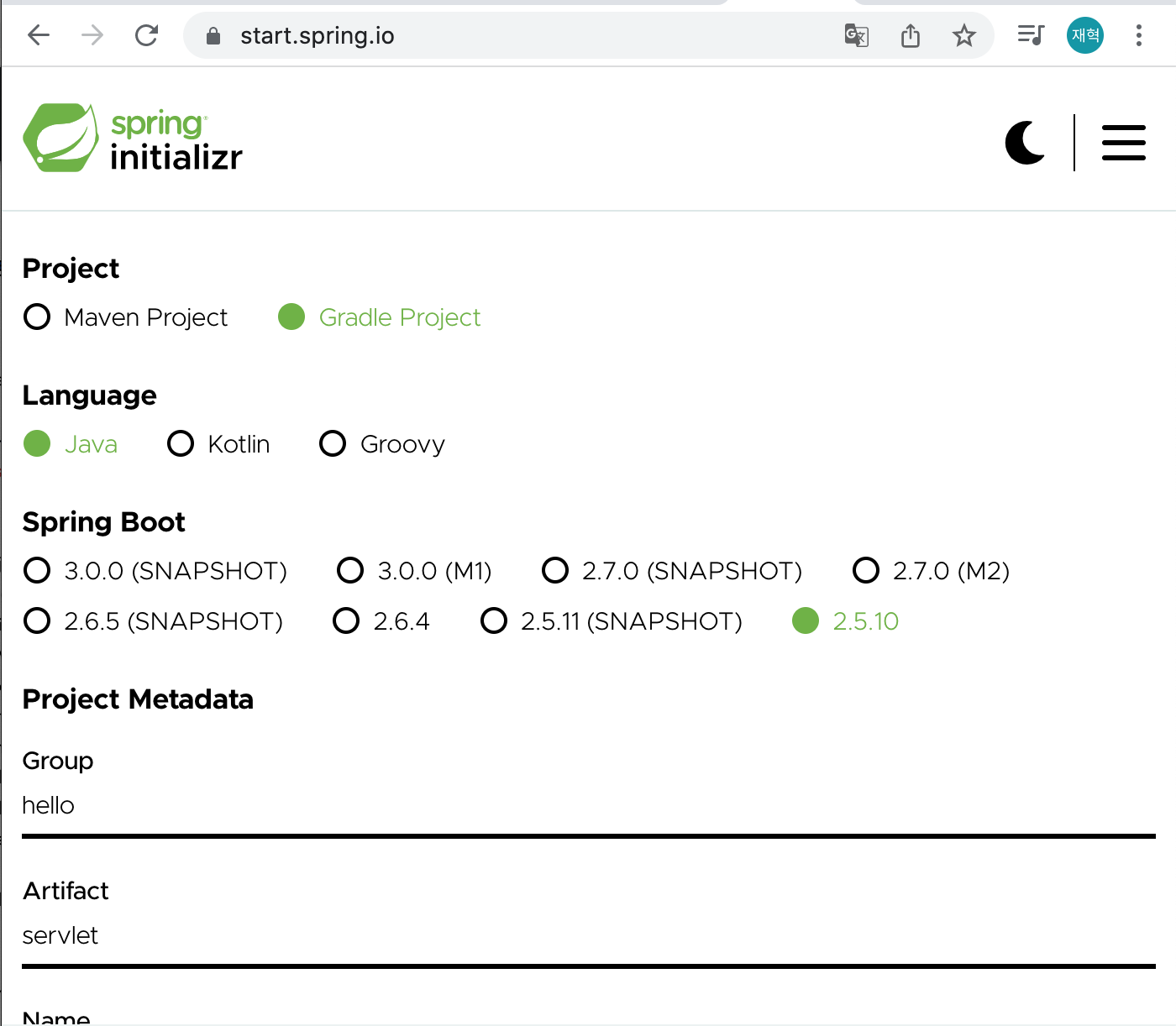
Task: Select Spring Boot 3.0.0 (SNAPSHOT)
Action: (155, 571)
